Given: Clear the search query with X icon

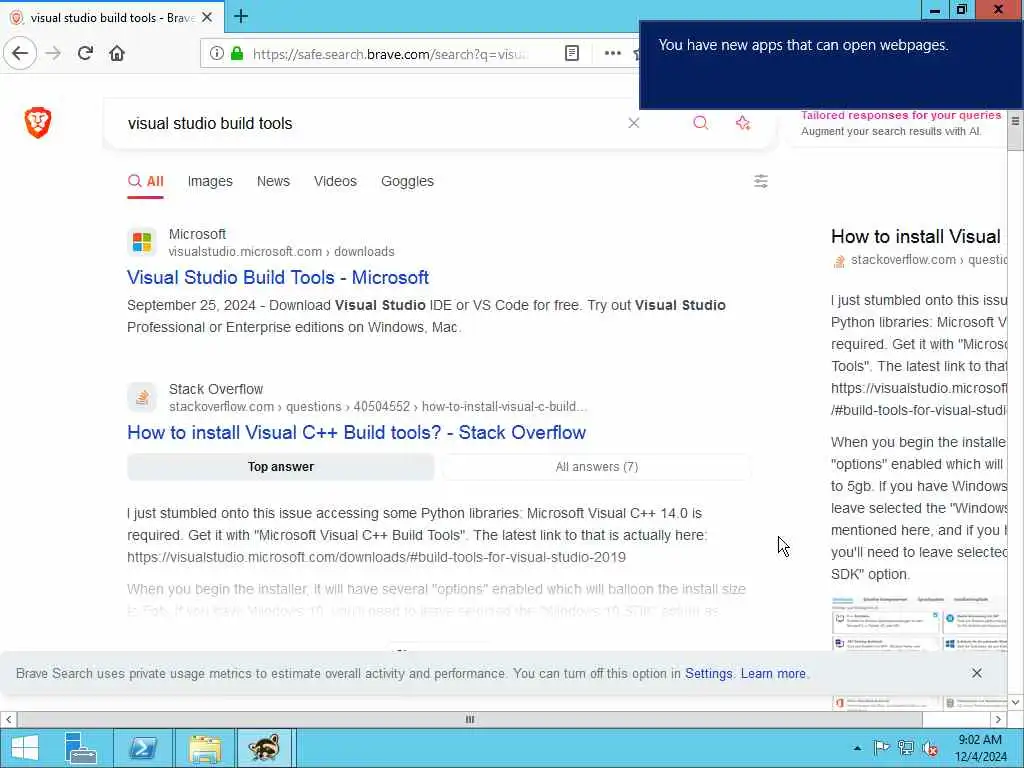Looking at the screenshot, I should (x=633, y=123).
